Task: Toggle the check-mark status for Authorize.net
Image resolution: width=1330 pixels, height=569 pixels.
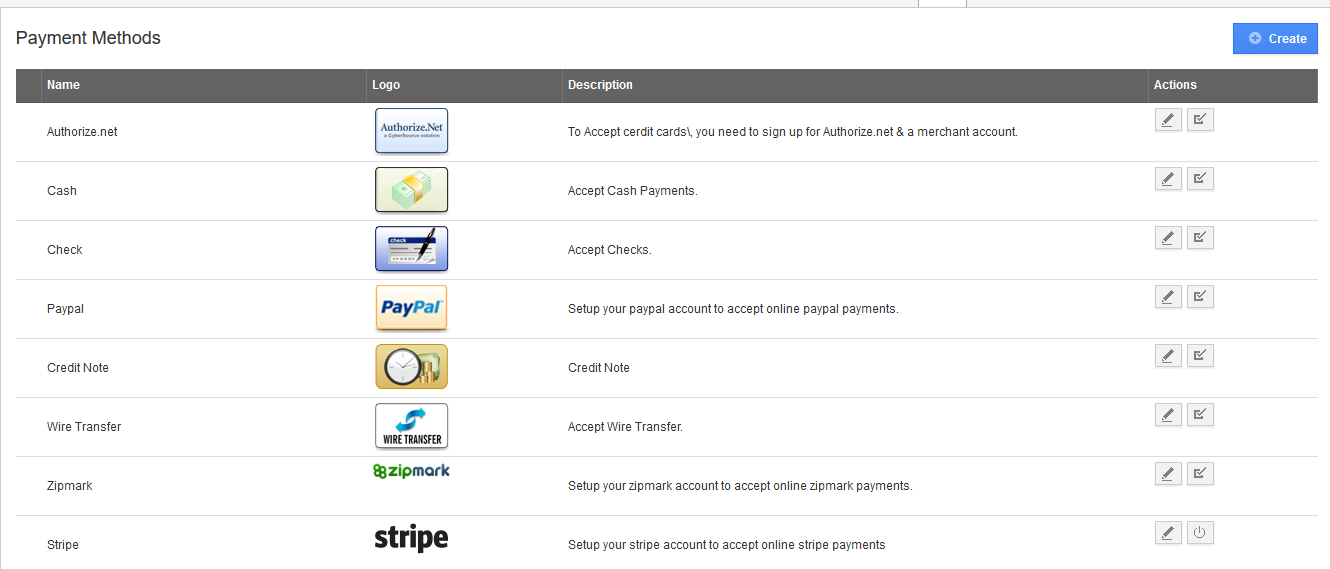Action: 1200,120
